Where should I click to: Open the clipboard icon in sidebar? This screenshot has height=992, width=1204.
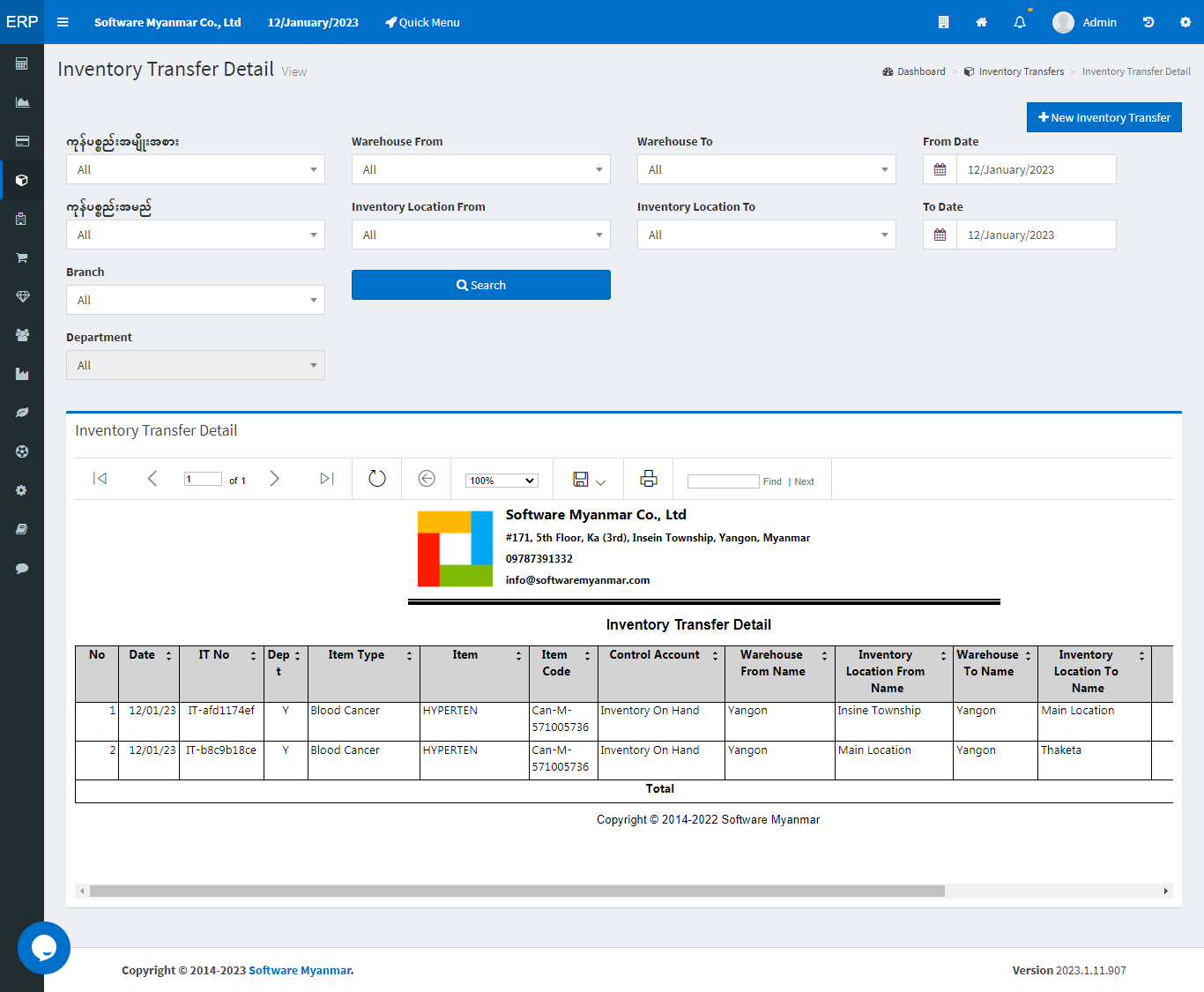pyautogui.click(x=22, y=219)
